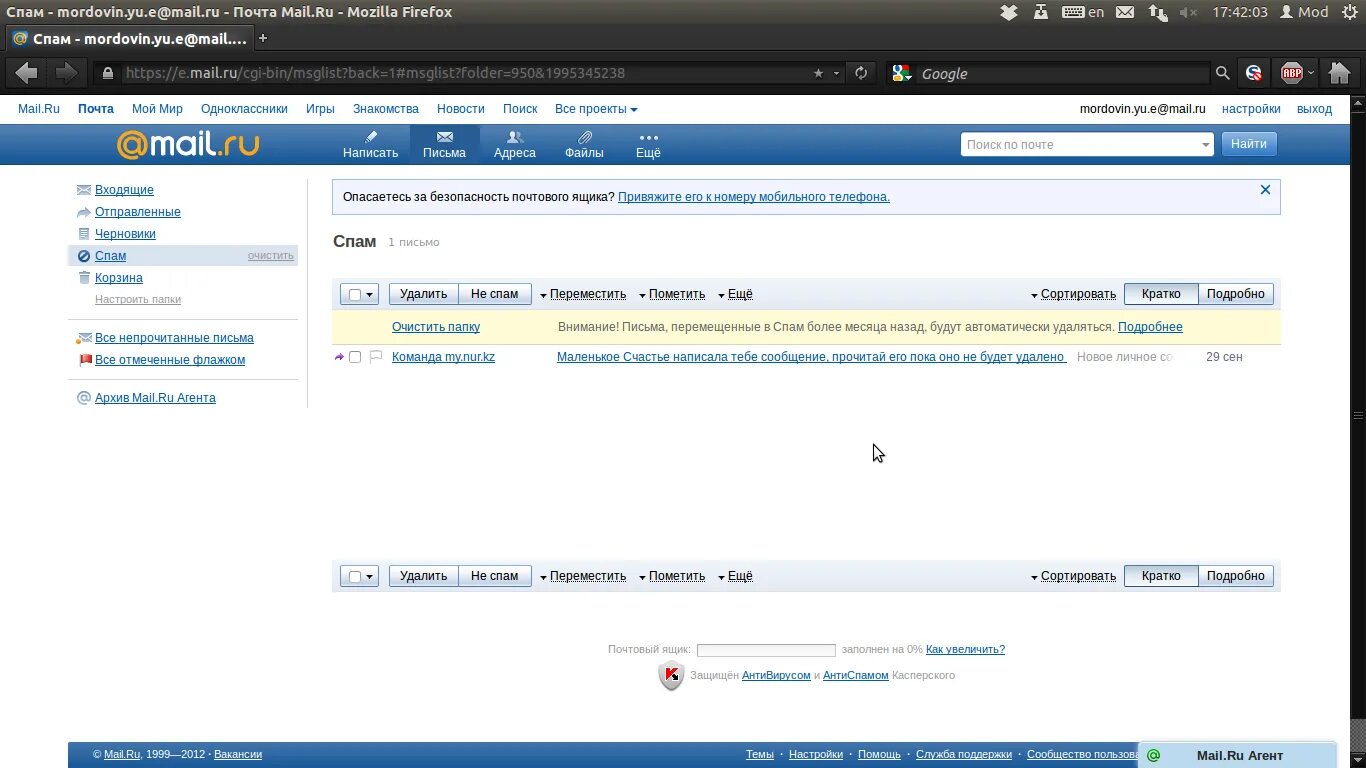
Task: Open the keyboard layout en indicator
Action: [x=1083, y=12]
